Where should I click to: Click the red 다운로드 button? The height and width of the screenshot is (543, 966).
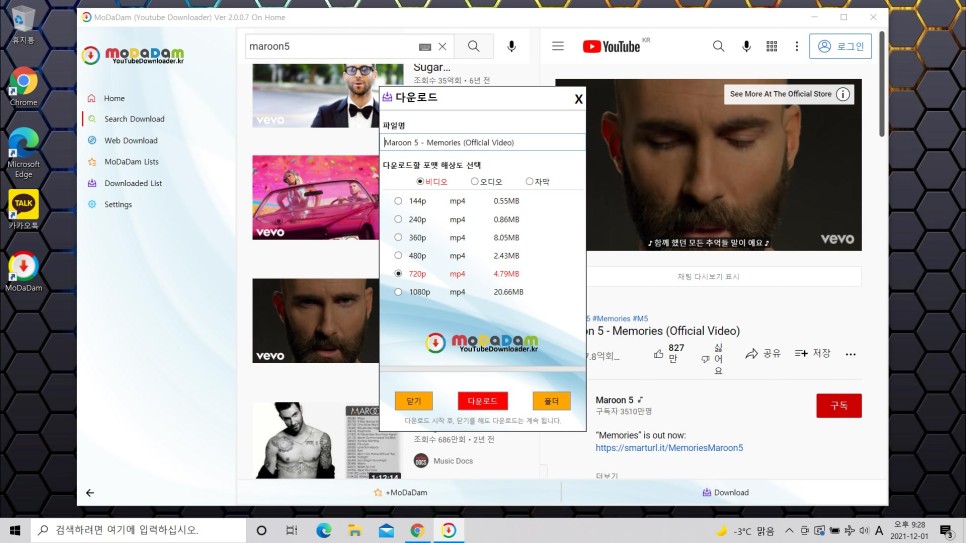(482, 401)
